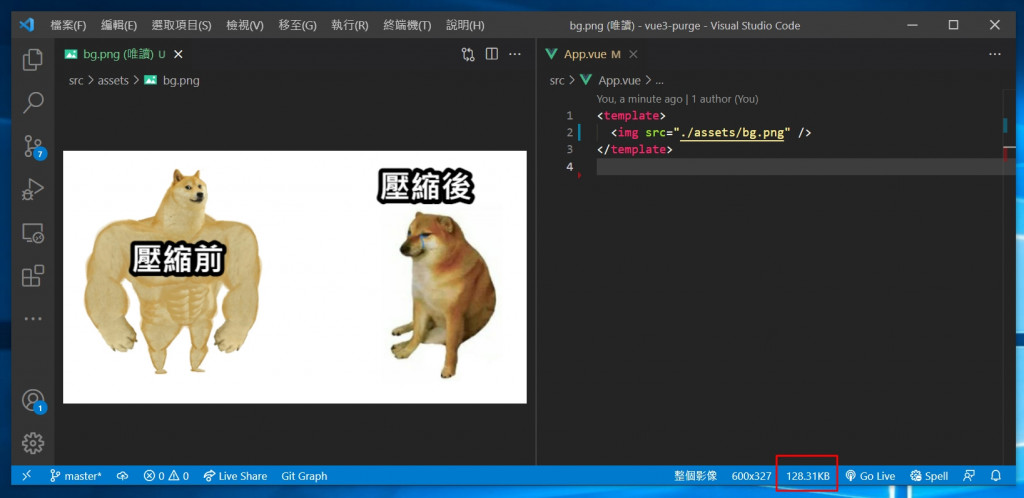This screenshot has height=498, width=1024.
Task: Toggle the Spell checker status item
Action: [929, 476]
